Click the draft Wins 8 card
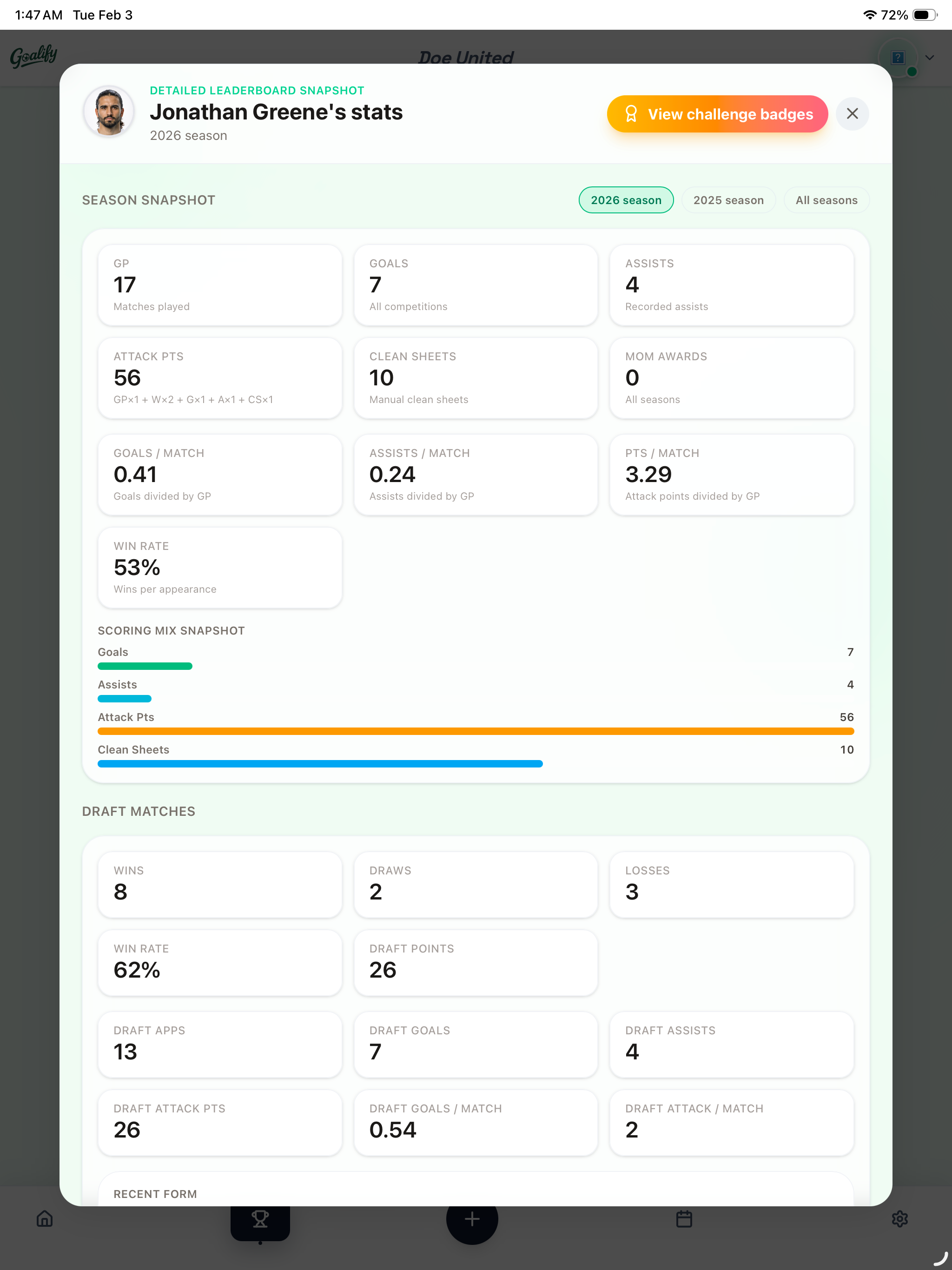The image size is (952, 1270). tap(220, 885)
